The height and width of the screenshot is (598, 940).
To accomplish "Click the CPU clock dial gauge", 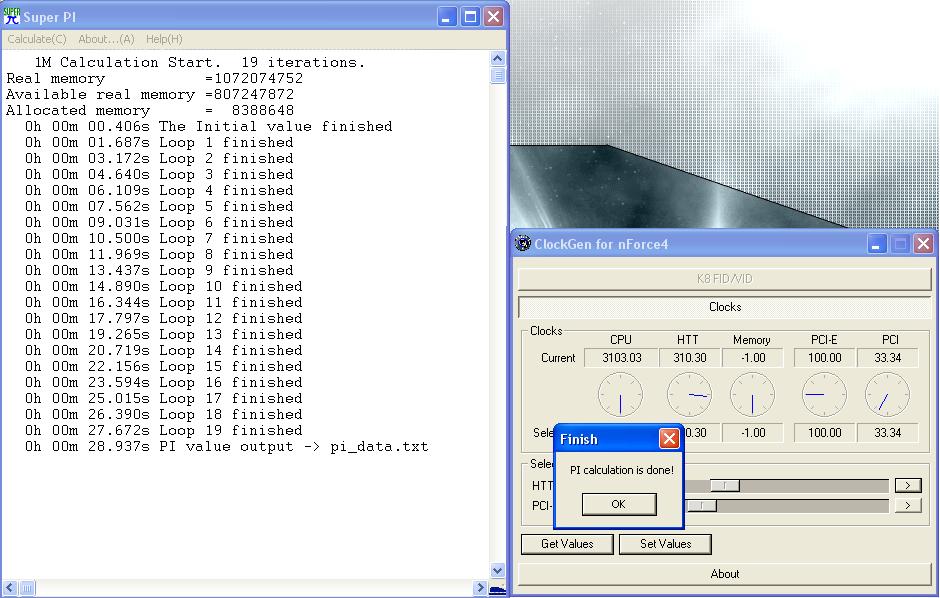I will (620, 395).
